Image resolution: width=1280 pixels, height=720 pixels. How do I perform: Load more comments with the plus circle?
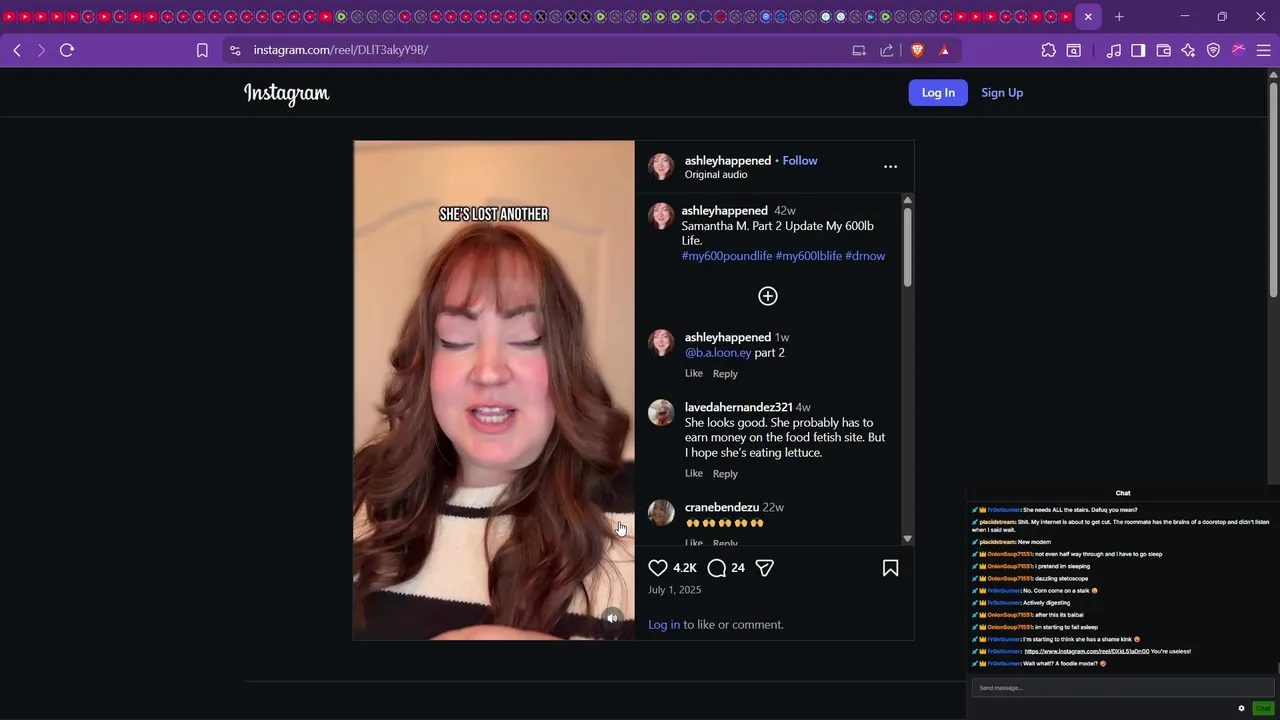coord(768,296)
